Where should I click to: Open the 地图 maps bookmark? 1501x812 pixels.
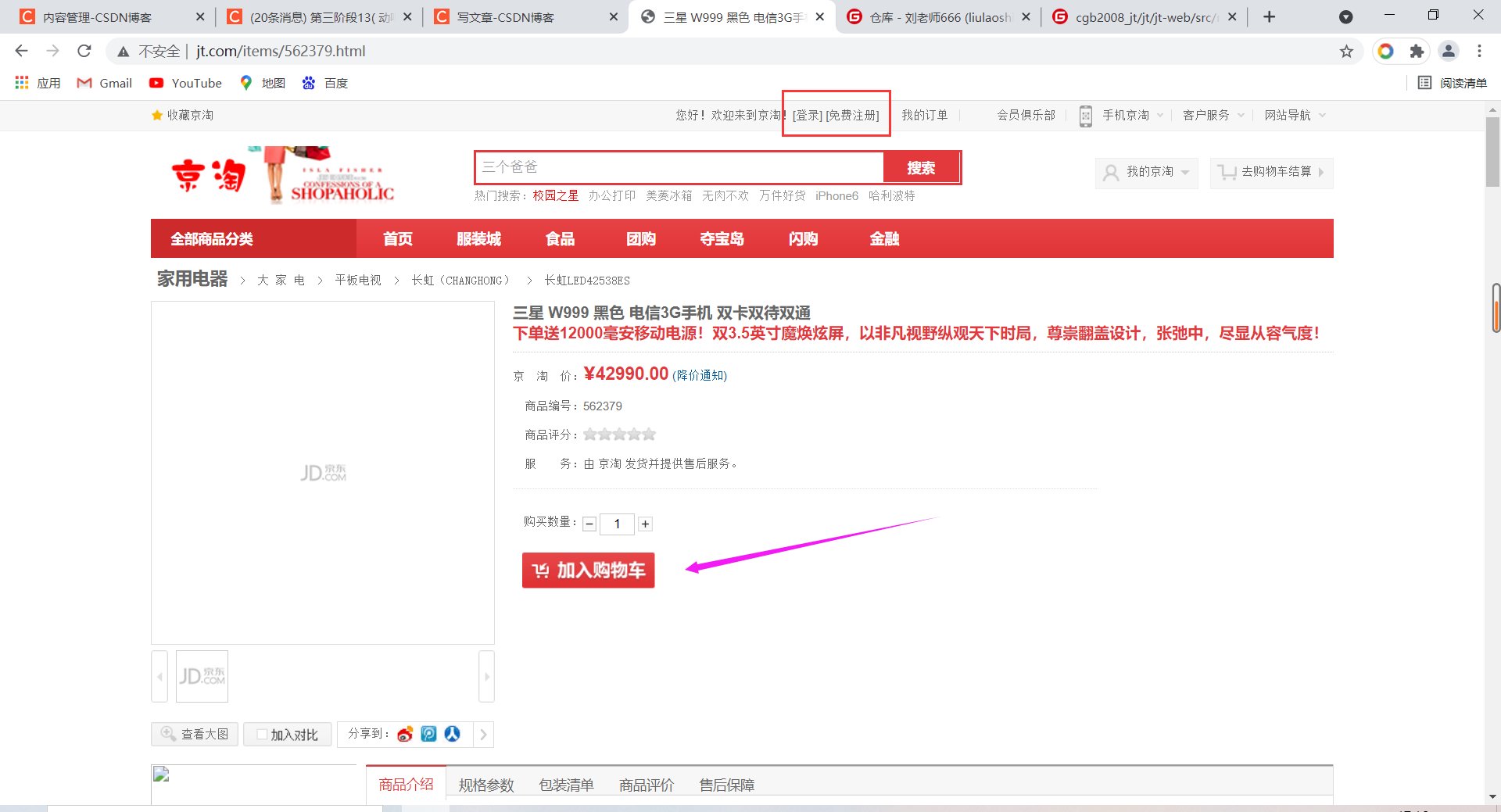[263, 83]
